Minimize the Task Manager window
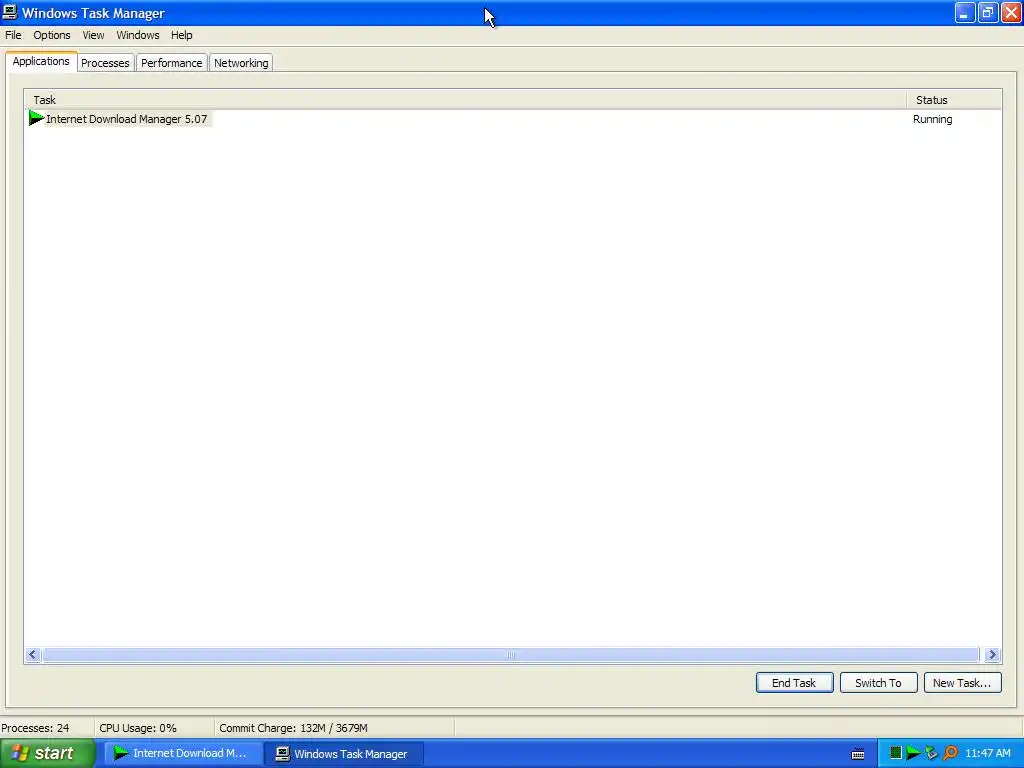This screenshot has height=768, width=1024. (965, 12)
